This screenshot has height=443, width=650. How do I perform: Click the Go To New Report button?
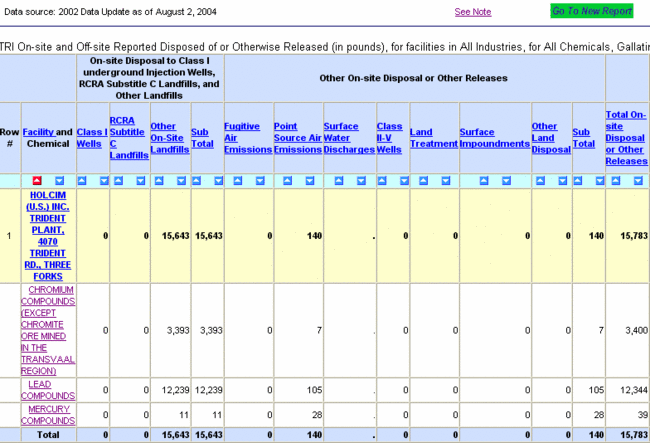(591, 11)
